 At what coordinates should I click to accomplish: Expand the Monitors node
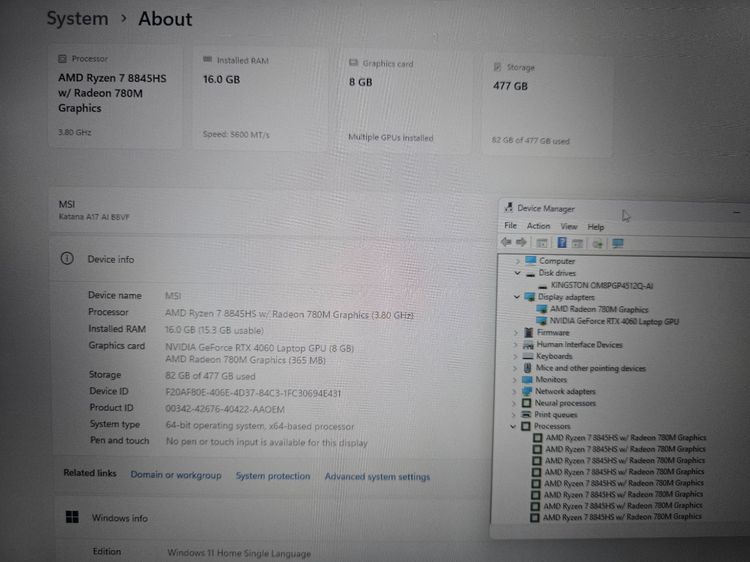(x=514, y=380)
